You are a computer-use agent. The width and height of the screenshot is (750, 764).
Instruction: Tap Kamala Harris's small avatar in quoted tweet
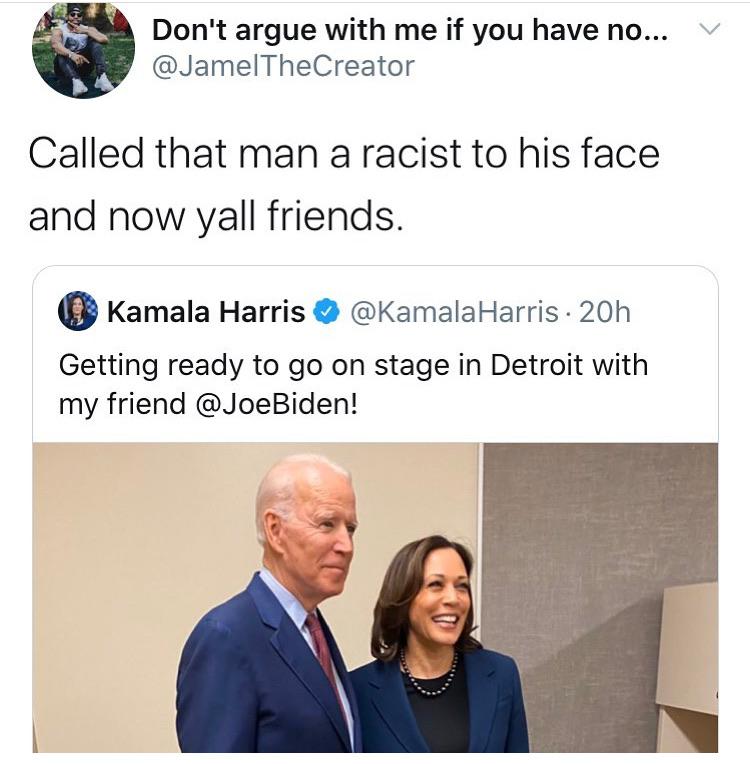tap(77, 312)
